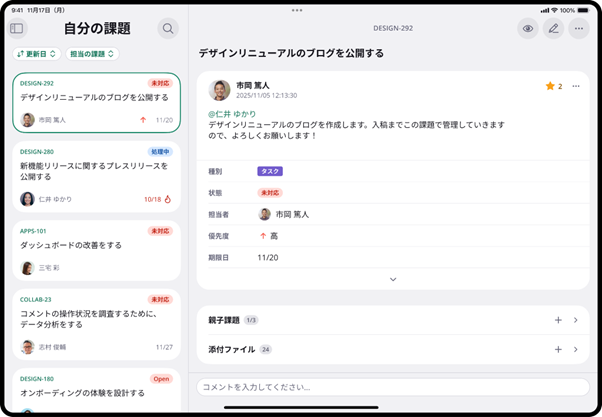602x417 pixels.
Task: Click the eye watch icon
Action: [528, 29]
